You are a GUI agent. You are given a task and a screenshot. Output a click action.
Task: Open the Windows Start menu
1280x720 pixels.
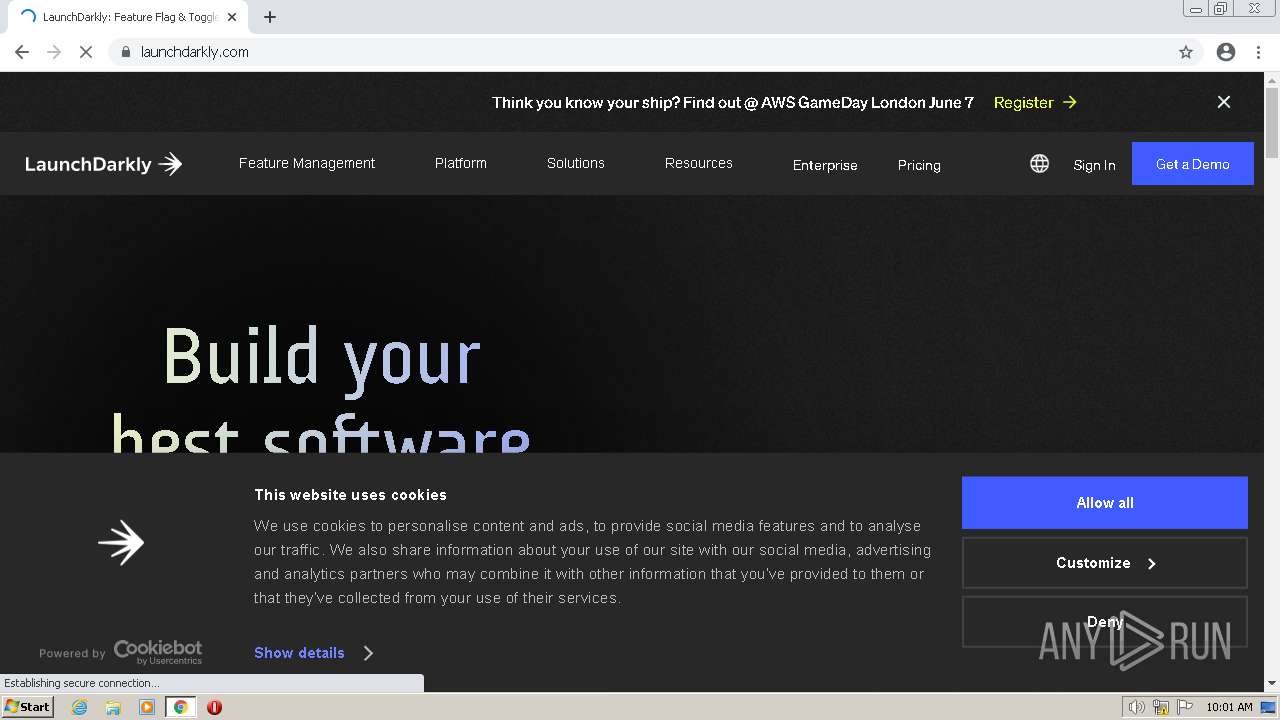(27, 707)
